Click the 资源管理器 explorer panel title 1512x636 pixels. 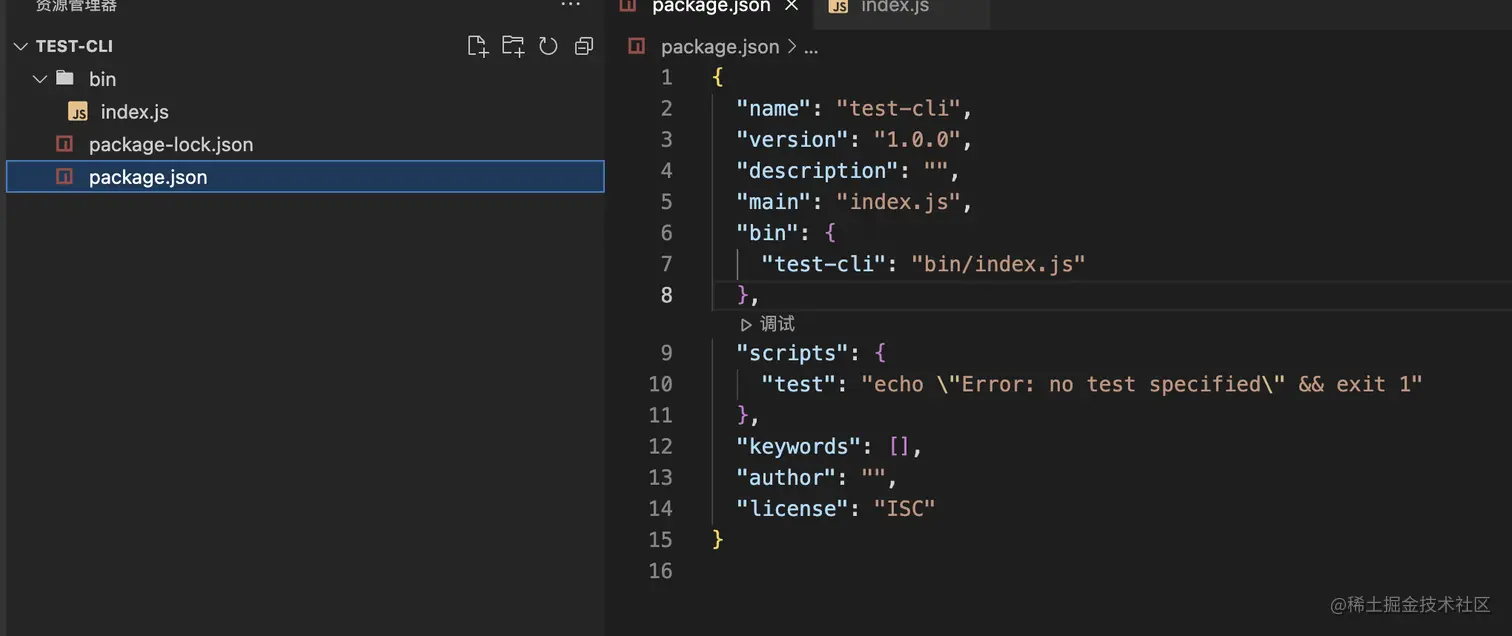[x=76, y=6]
